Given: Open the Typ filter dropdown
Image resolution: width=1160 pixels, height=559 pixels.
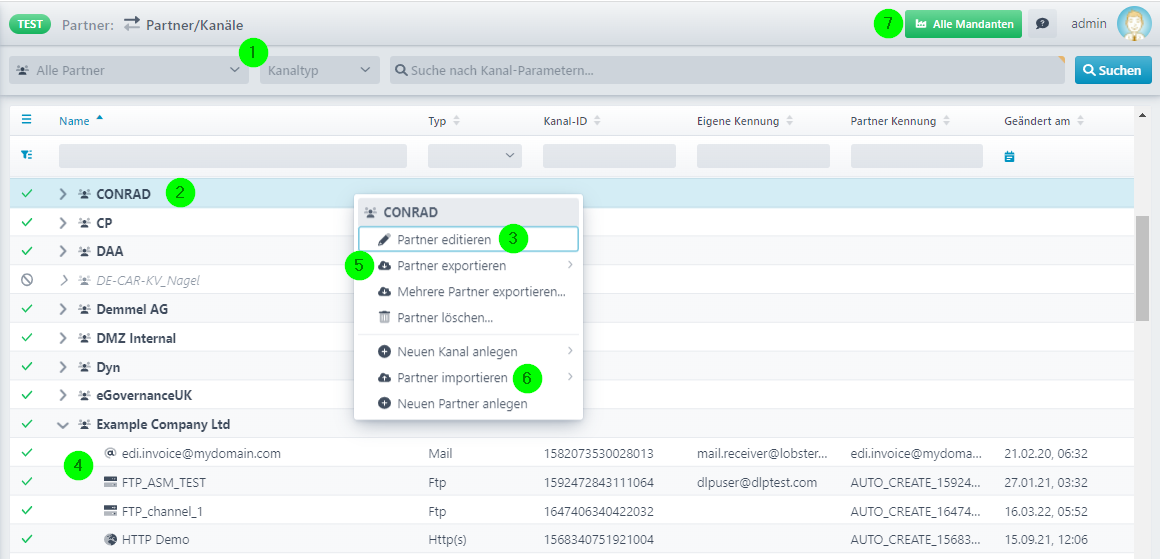Looking at the screenshot, I should 475,155.
